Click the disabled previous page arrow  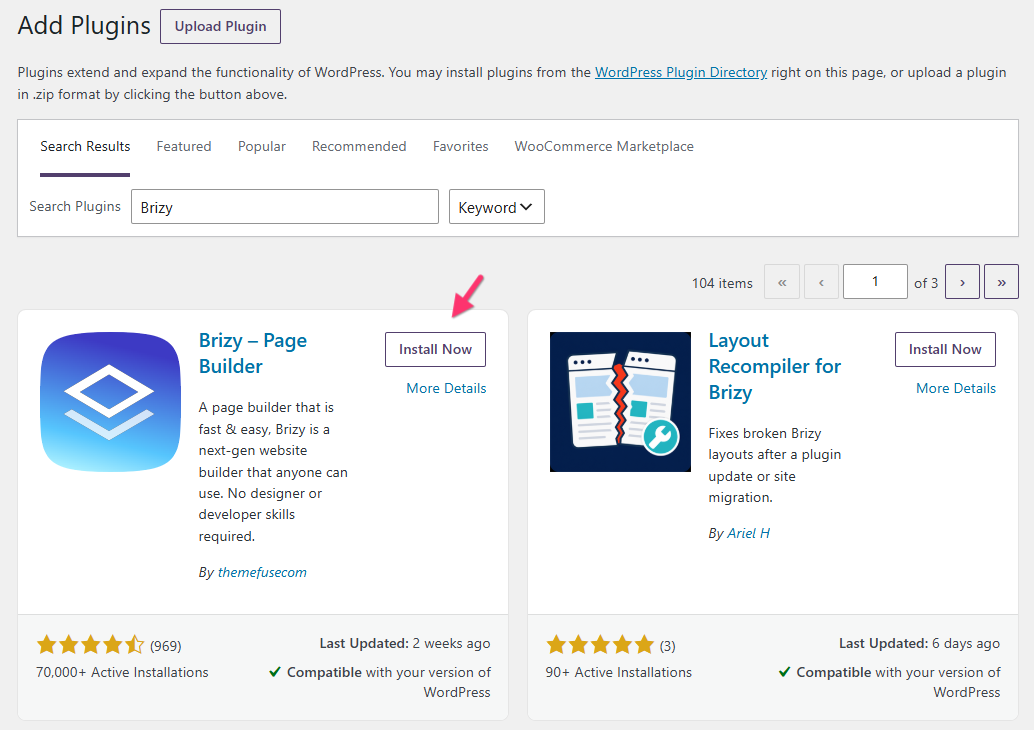pyautogui.click(x=821, y=282)
